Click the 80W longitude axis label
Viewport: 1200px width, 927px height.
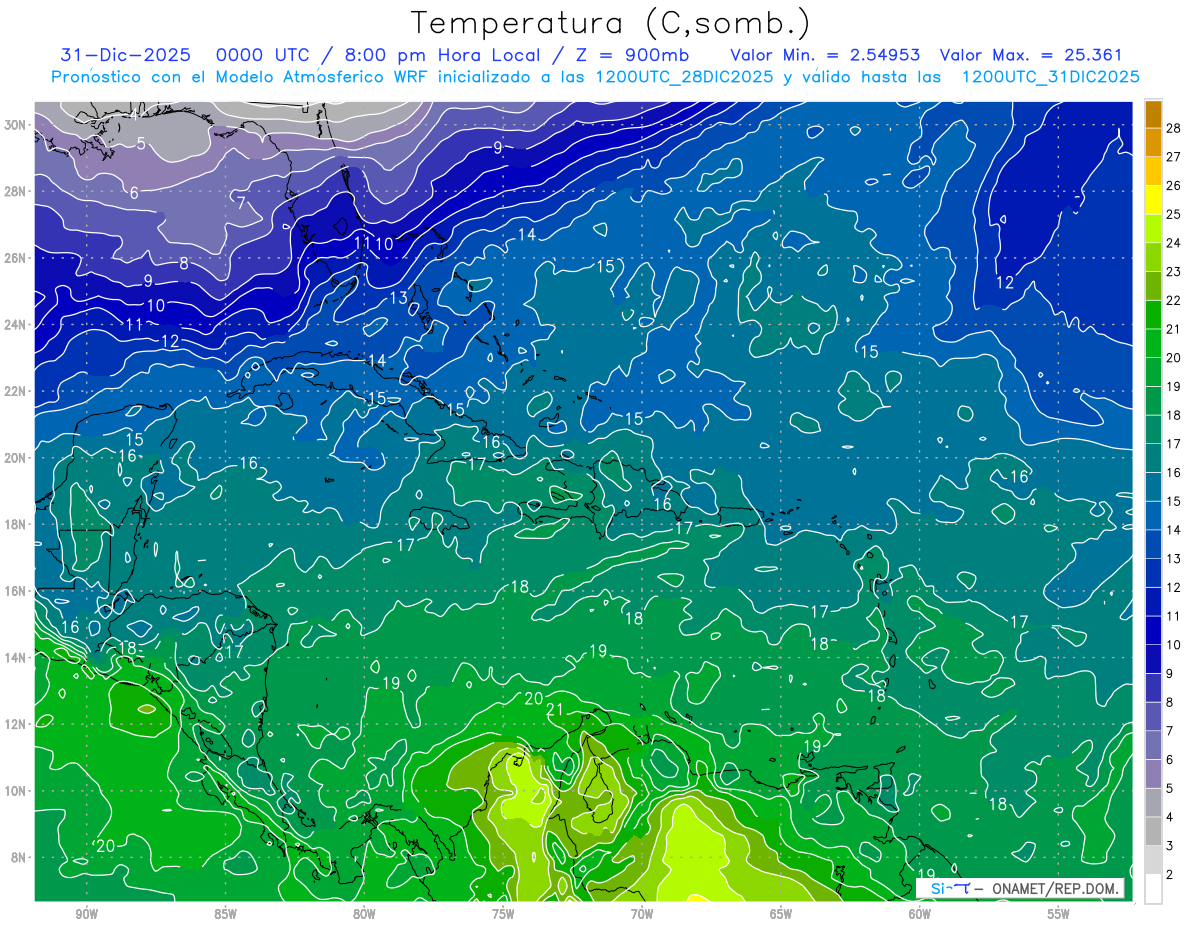pyautogui.click(x=364, y=914)
